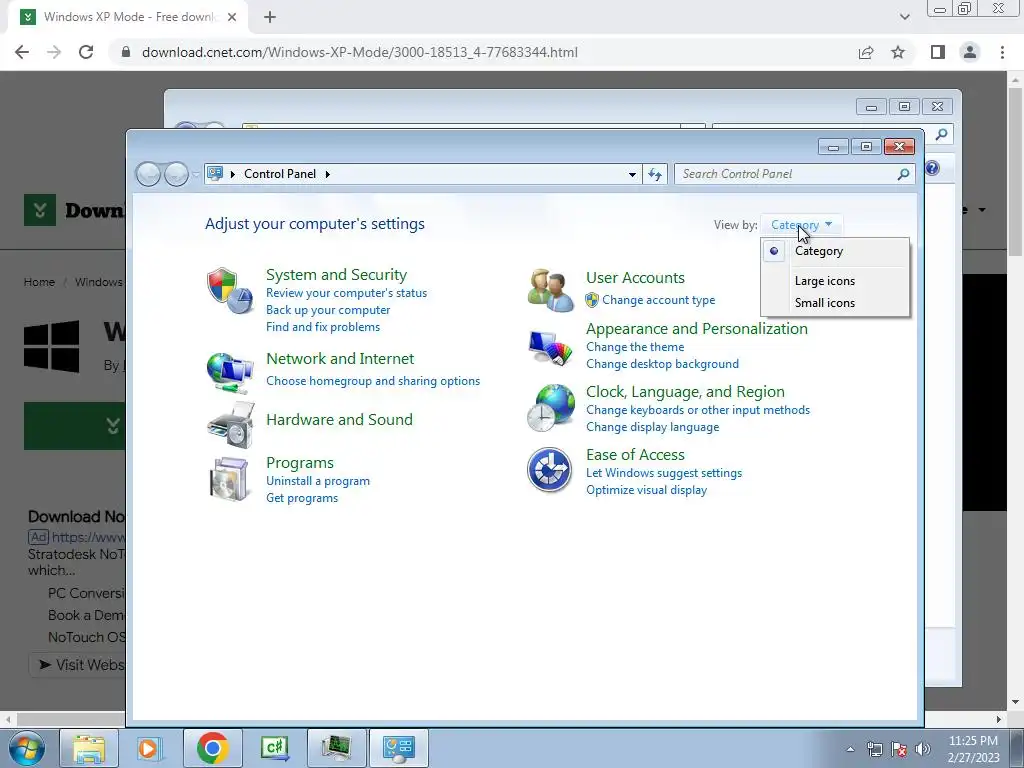The width and height of the screenshot is (1024, 768).
Task: Open the System and Security shield icon
Action: pos(230,290)
